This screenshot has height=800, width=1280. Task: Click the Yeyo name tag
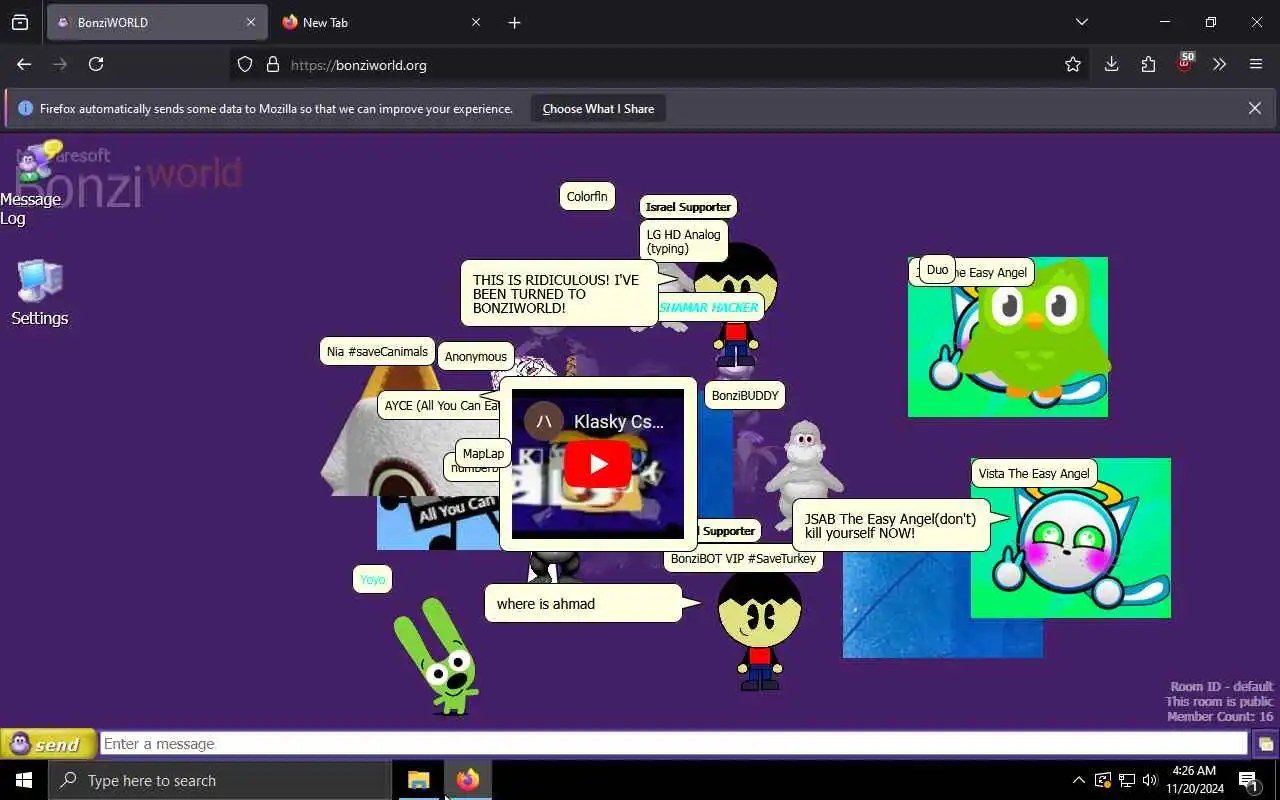372,579
